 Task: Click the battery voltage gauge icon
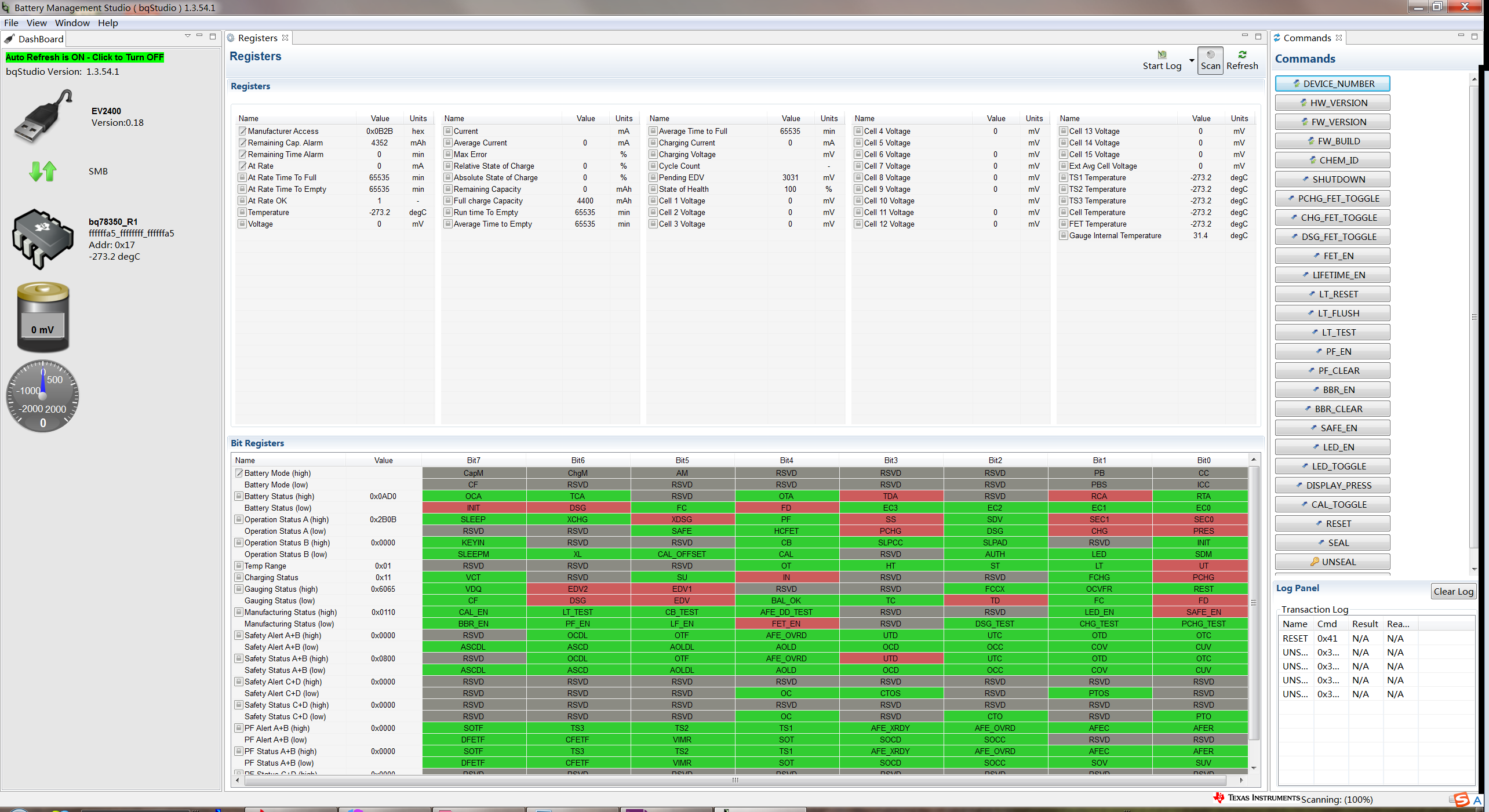(43, 317)
